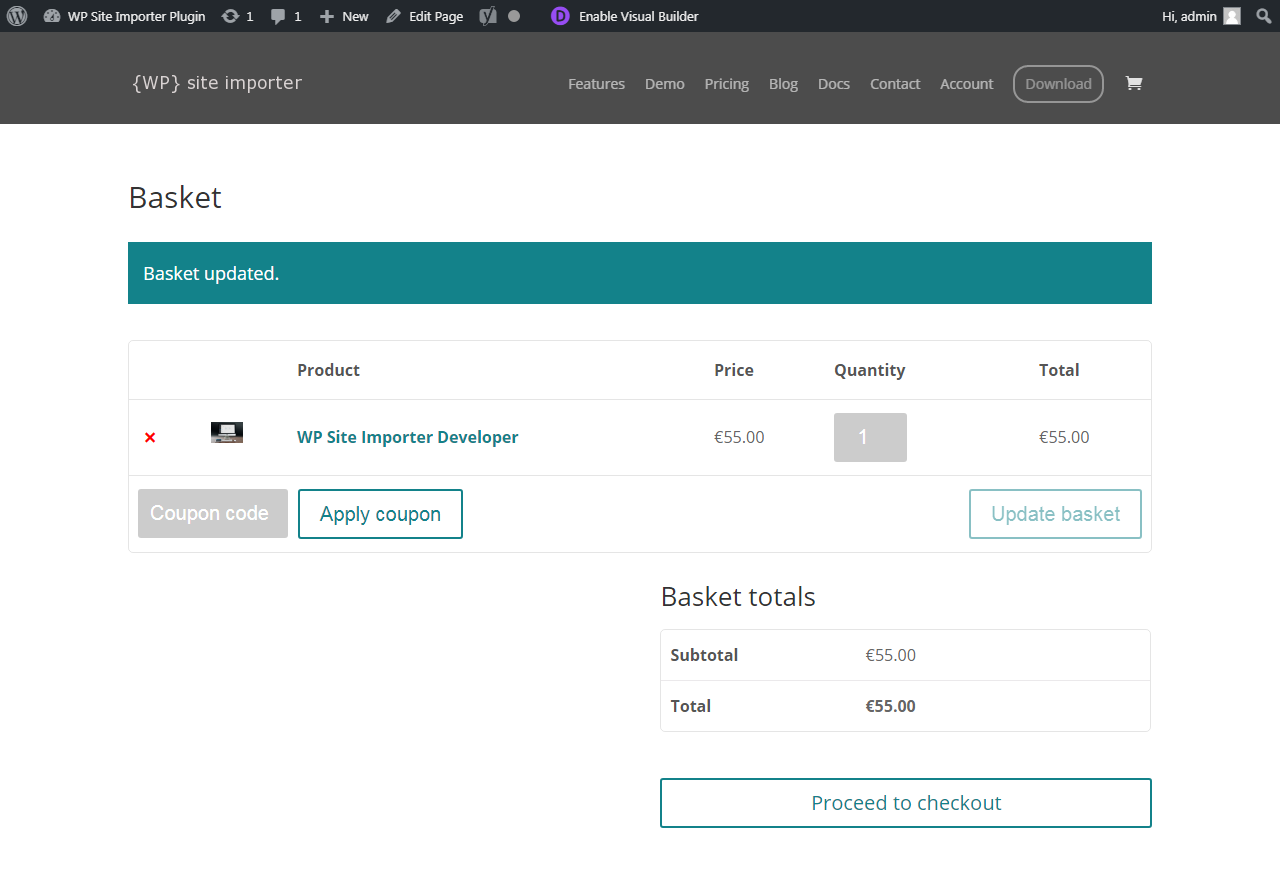Visit the Blog

[783, 84]
